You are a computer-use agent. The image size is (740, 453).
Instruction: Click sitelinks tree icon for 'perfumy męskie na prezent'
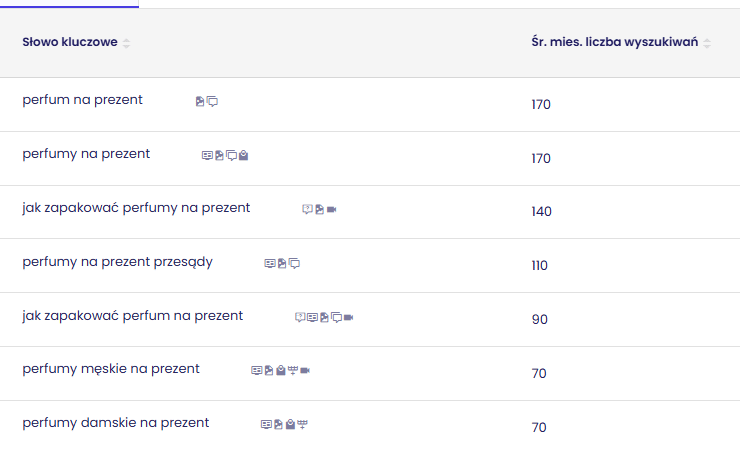click(293, 370)
